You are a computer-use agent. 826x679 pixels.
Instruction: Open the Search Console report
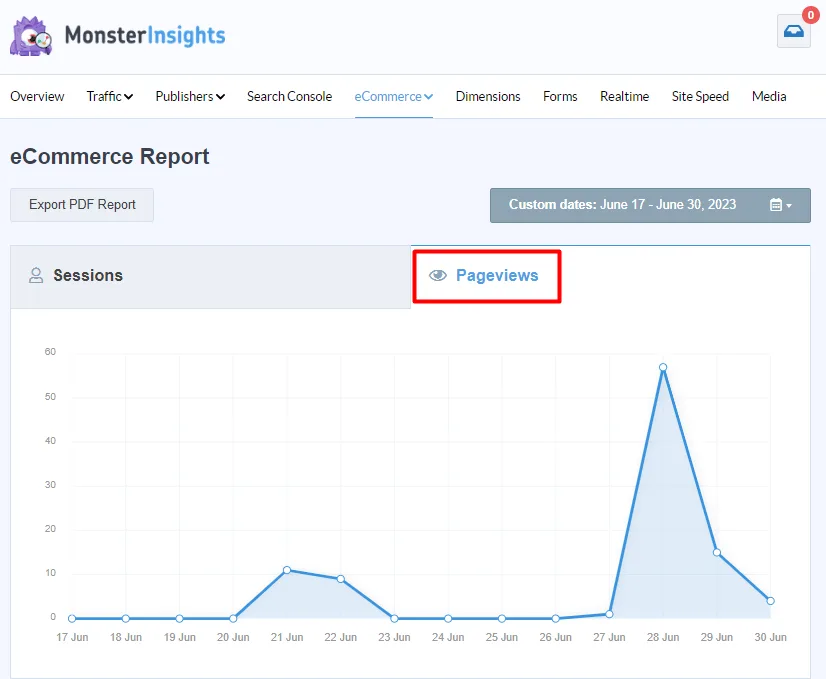coord(289,96)
